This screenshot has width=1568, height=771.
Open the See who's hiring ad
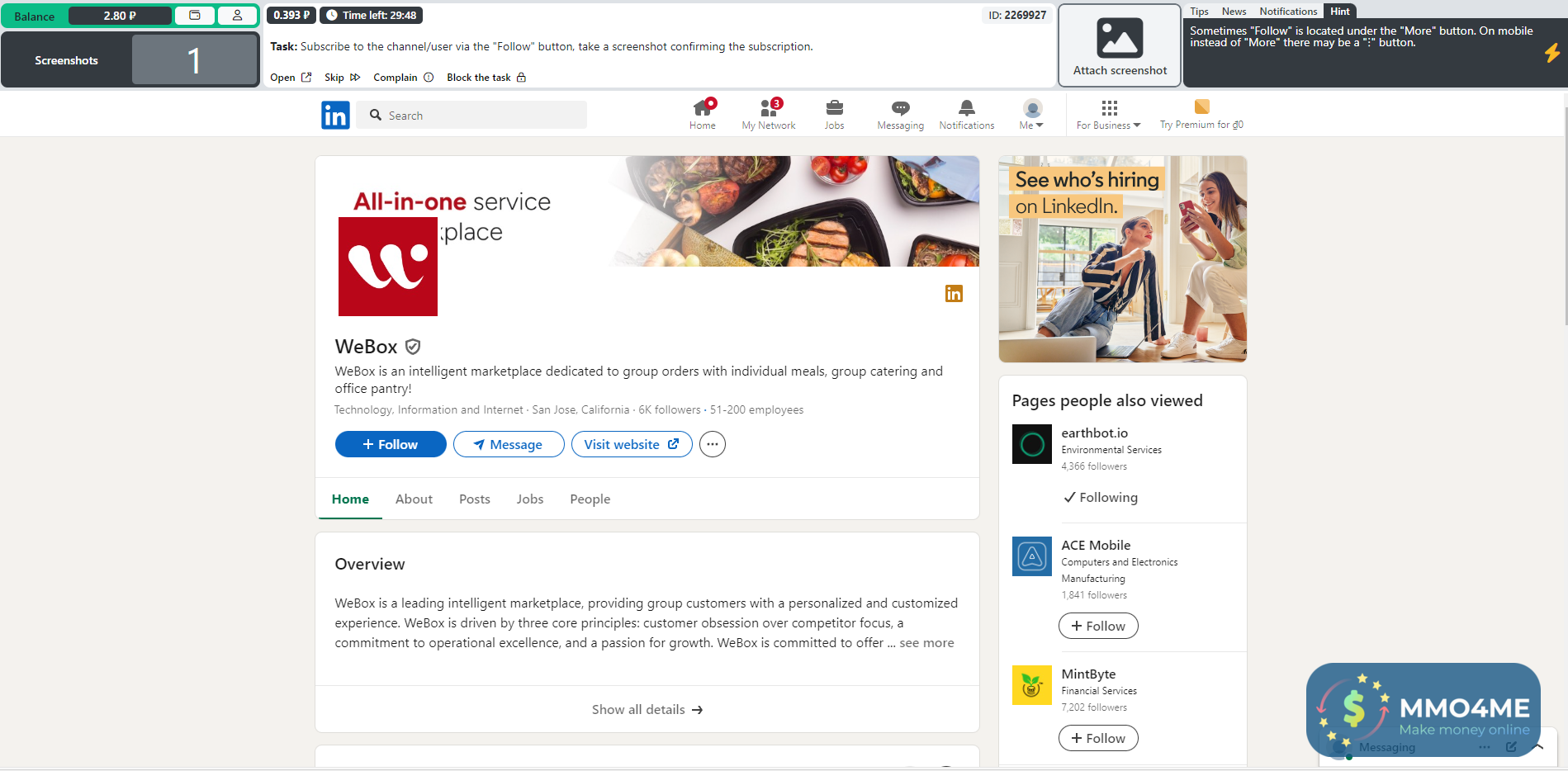coord(1123,259)
